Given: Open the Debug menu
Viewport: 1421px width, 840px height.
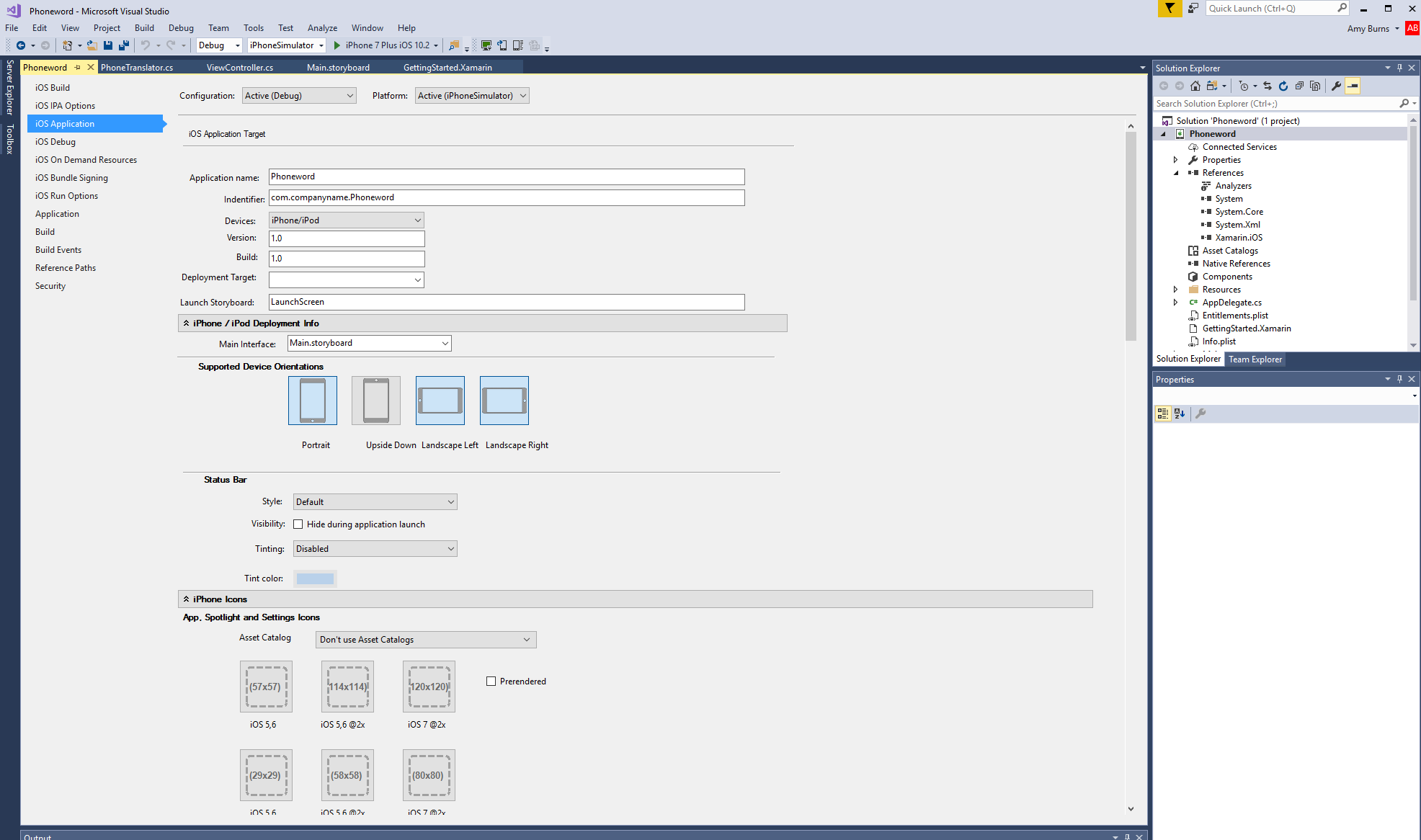Looking at the screenshot, I should (x=181, y=28).
